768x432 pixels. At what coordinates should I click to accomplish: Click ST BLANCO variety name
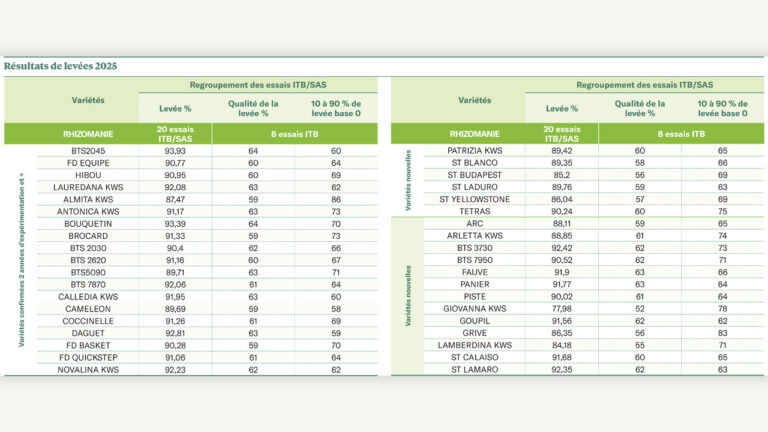(475, 163)
